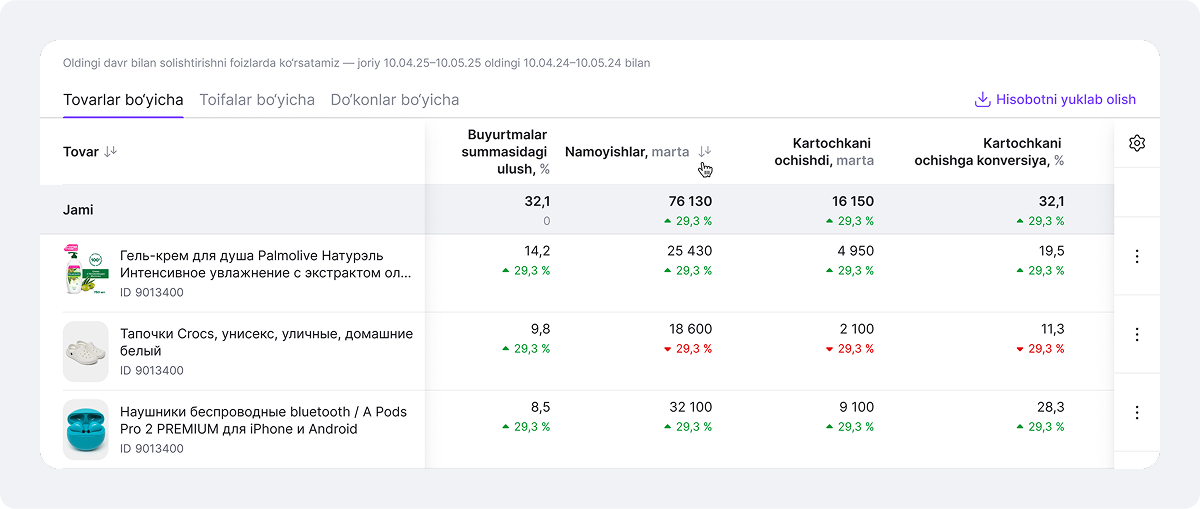Click the Buyurtmalar summasidagi ulush column header

coord(505,151)
